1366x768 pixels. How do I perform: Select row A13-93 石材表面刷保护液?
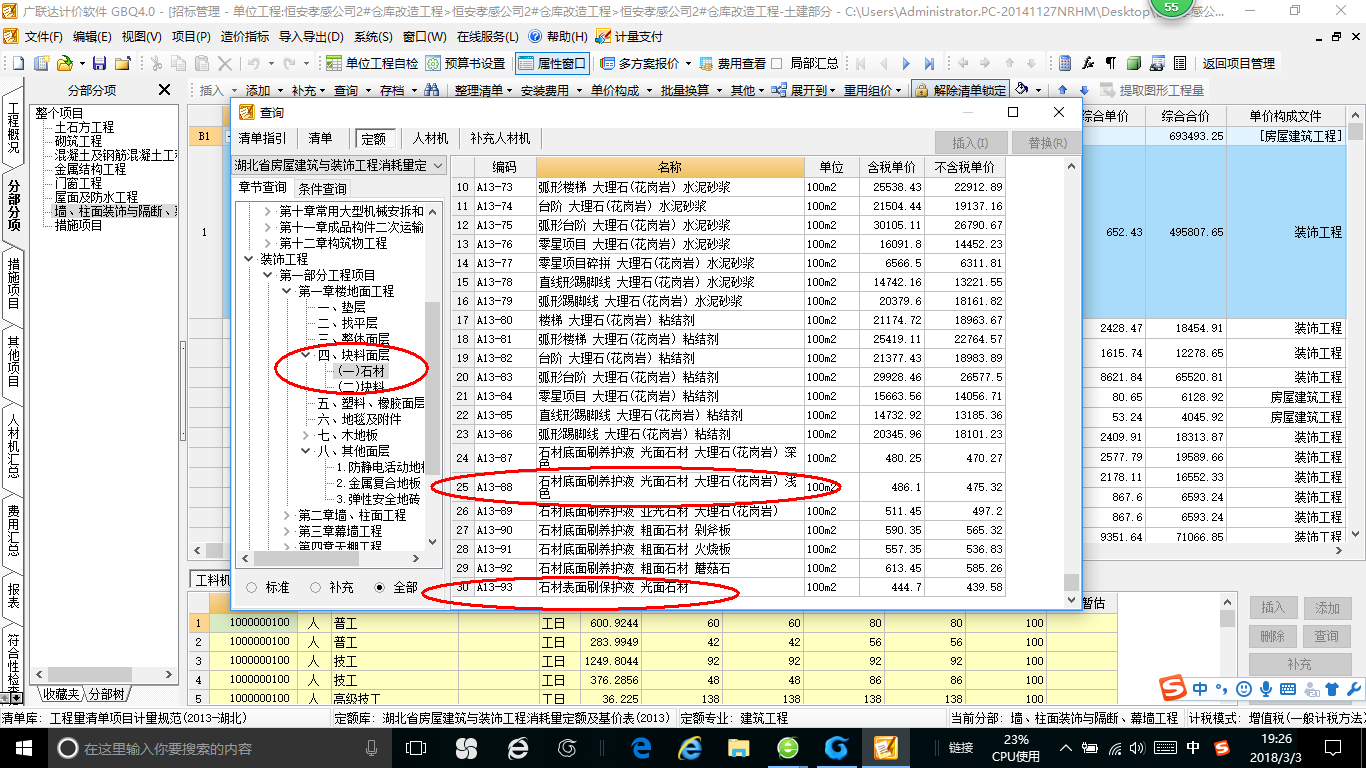729,587
